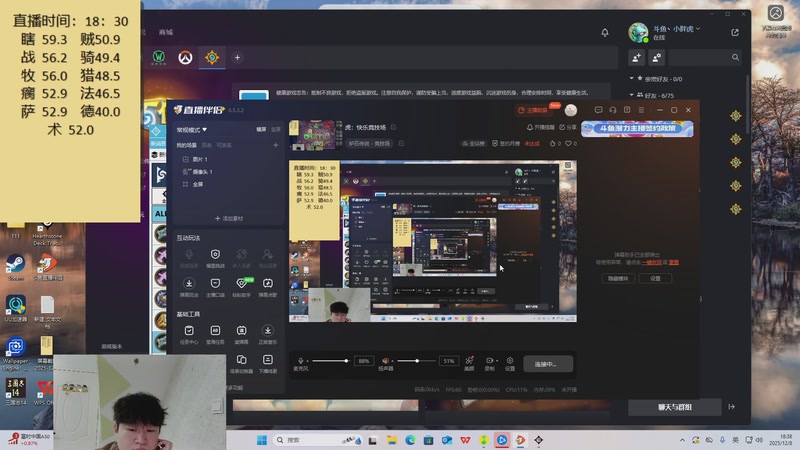Click 分享 share link
This screenshot has width=800, height=450.
568,127
